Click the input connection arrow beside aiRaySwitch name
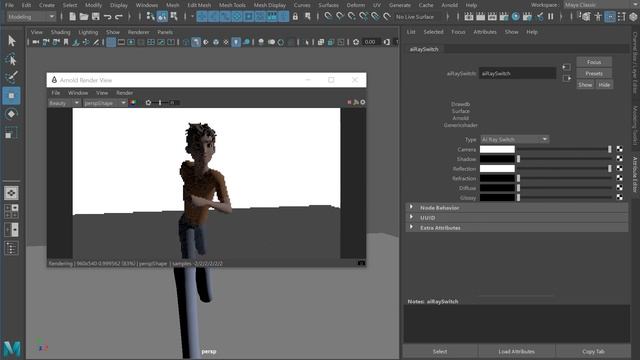 pos(567,67)
